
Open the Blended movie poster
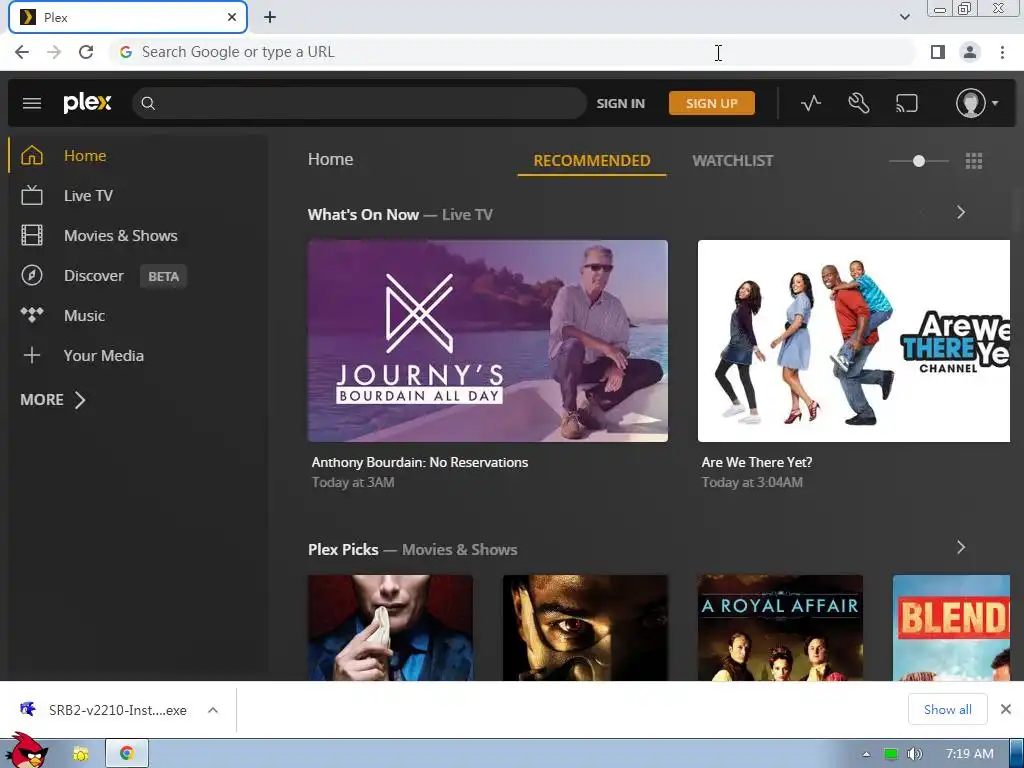pyautogui.click(x=951, y=628)
